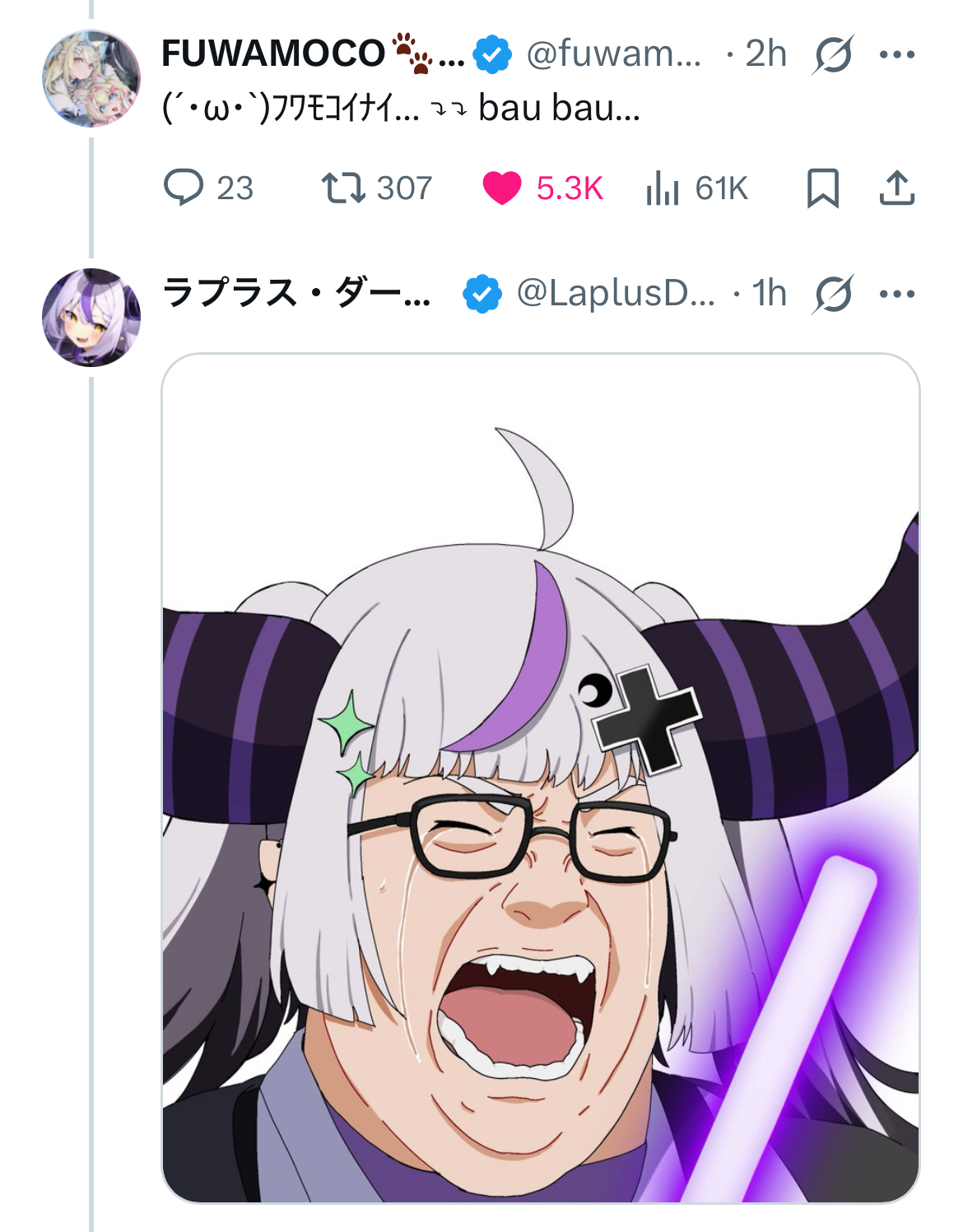Screen dimensions: 963x1232
Task: Open replies on FUWAMOCO's post
Action: click(x=208, y=188)
